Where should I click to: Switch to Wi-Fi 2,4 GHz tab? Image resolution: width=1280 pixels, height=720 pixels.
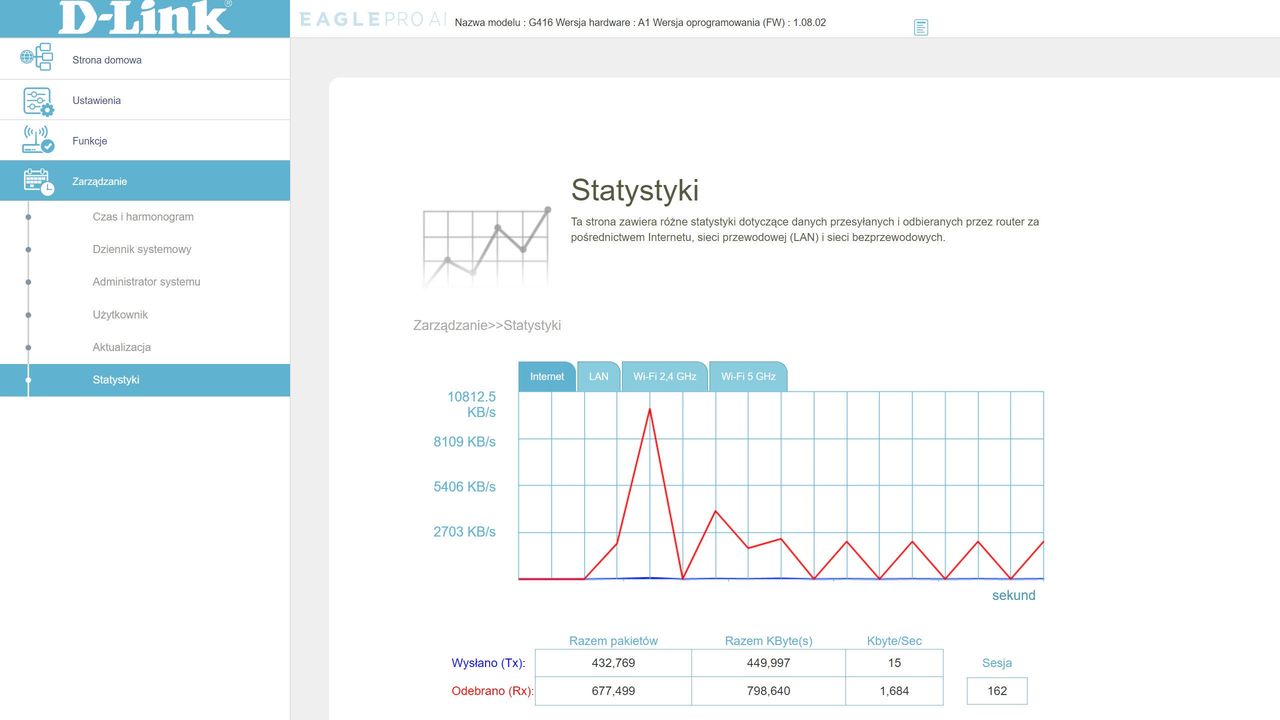pos(664,377)
